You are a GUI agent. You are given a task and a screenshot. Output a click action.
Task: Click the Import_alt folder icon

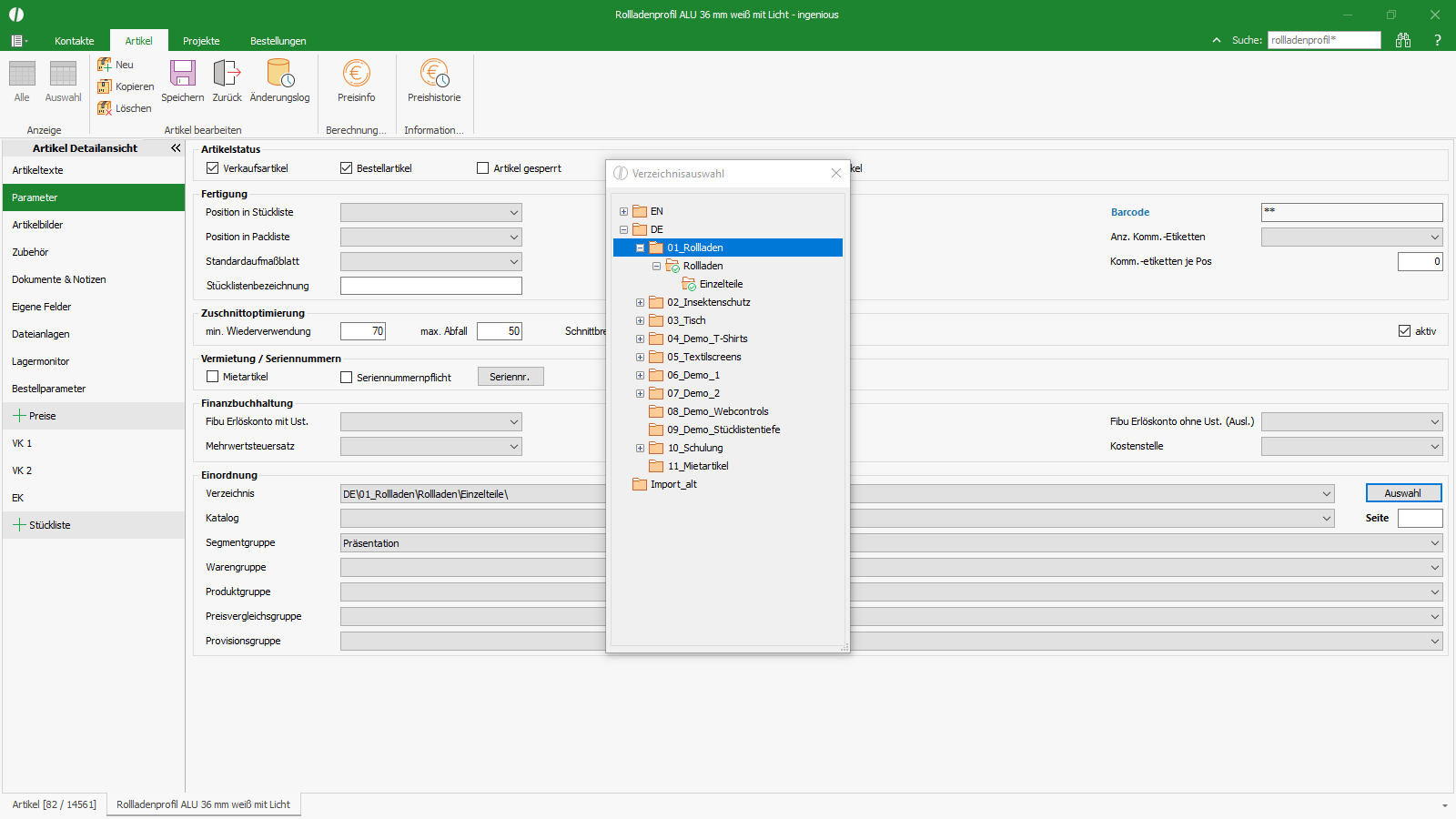click(x=640, y=484)
